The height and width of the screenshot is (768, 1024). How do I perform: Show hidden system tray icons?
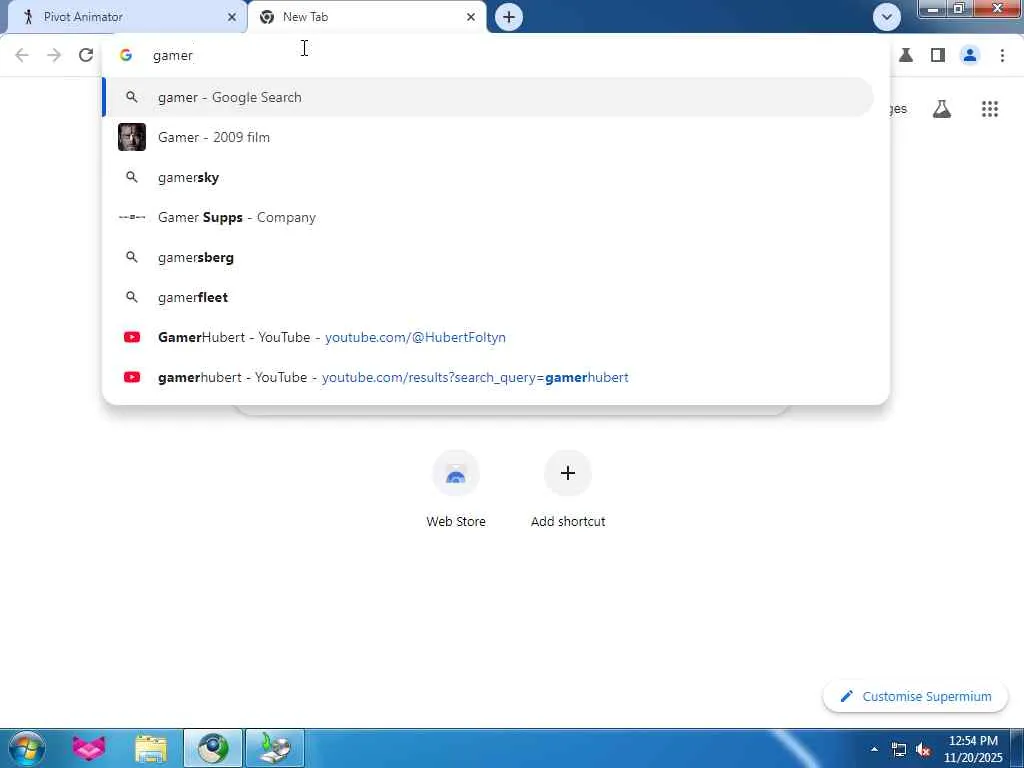coord(874,749)
